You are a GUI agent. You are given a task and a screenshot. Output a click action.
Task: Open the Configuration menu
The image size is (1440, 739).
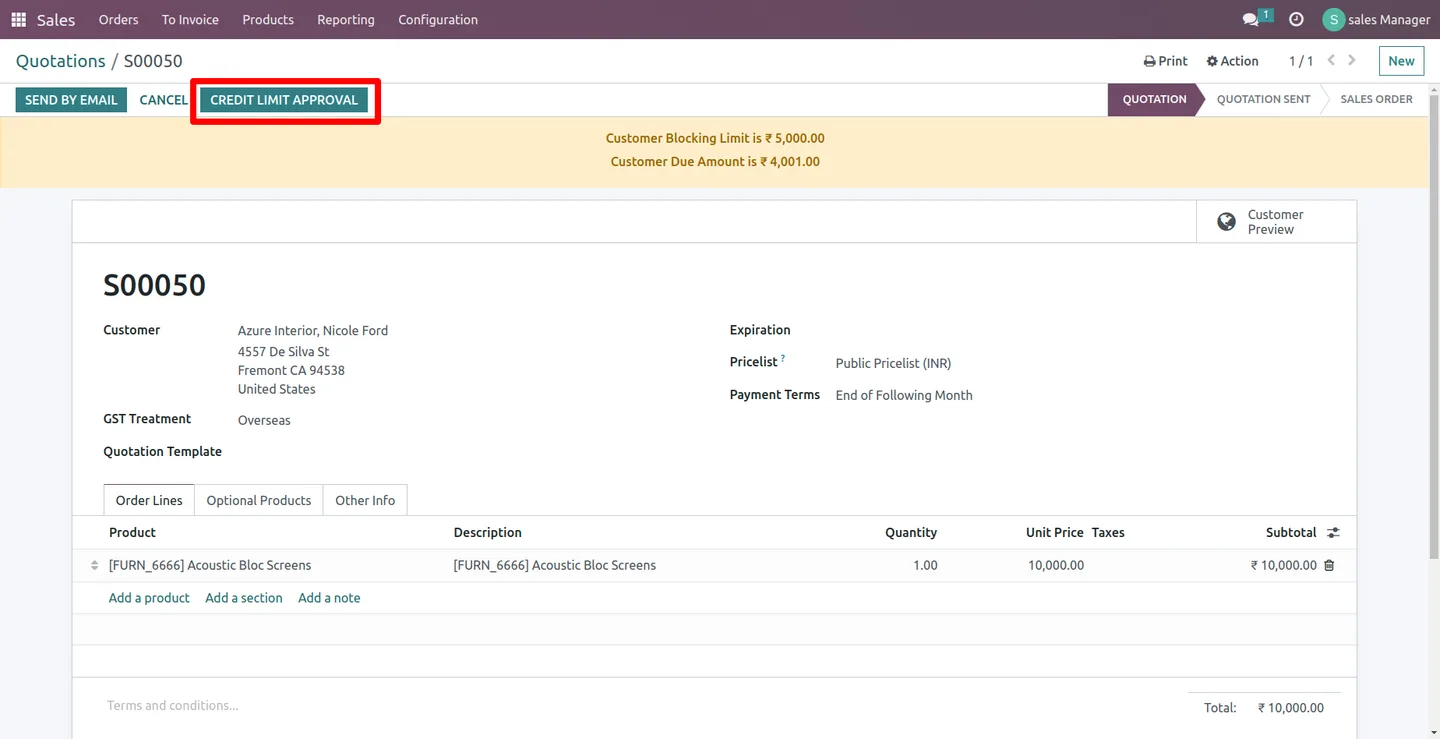click(x=438, y=20)
